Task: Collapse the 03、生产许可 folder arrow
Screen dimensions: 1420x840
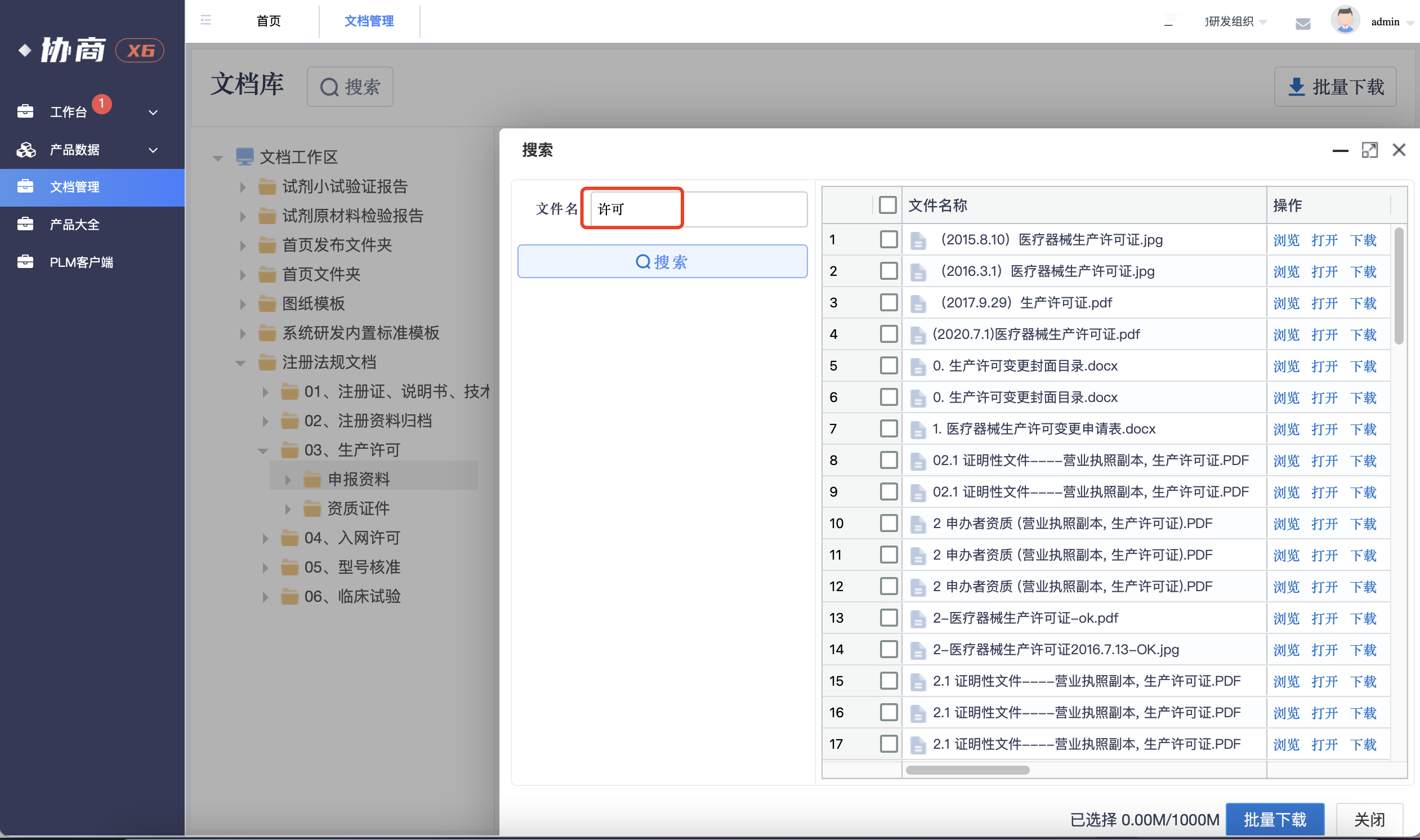Action: click(262, 451)
